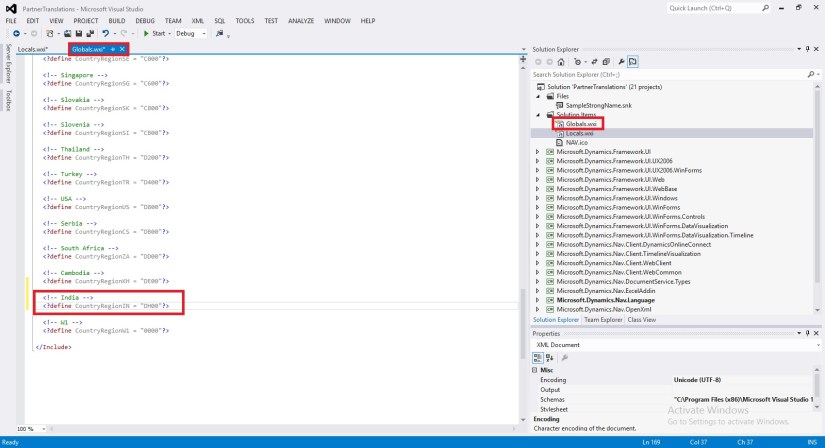
Task: Open the BUILD menu
Action: tap(117, 20)
